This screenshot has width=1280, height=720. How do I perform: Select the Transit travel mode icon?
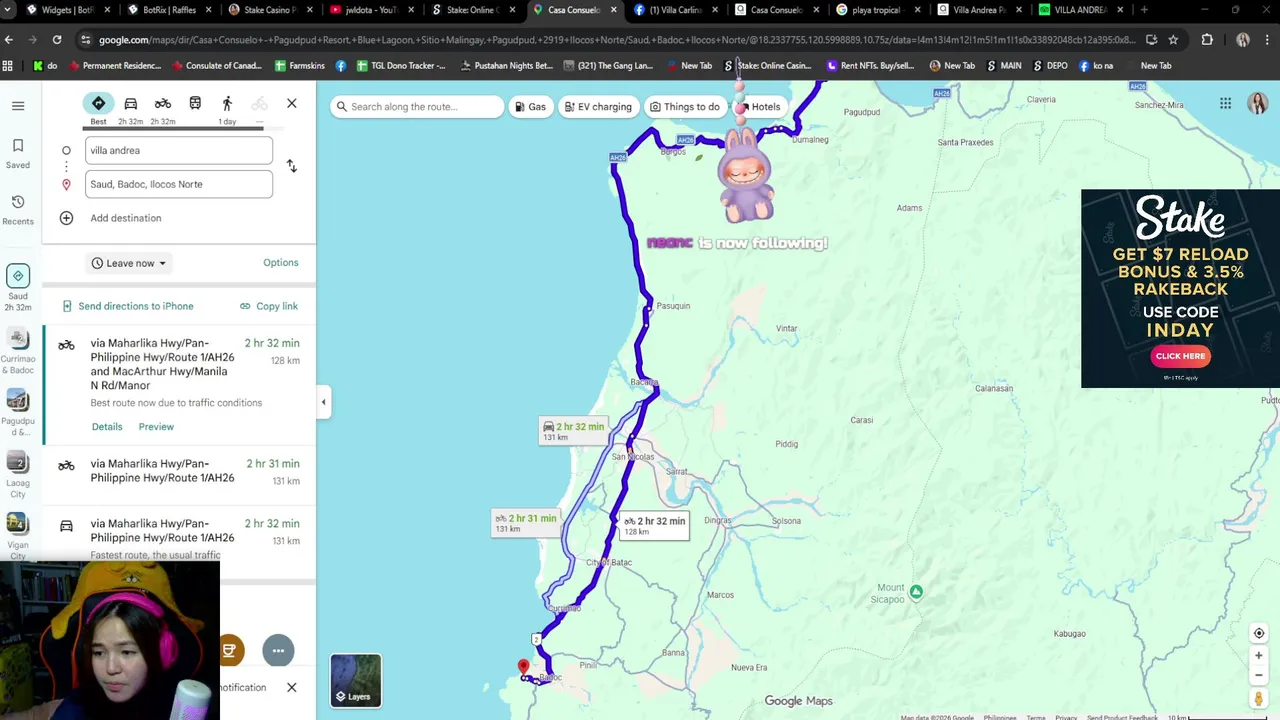click(195, 104)
